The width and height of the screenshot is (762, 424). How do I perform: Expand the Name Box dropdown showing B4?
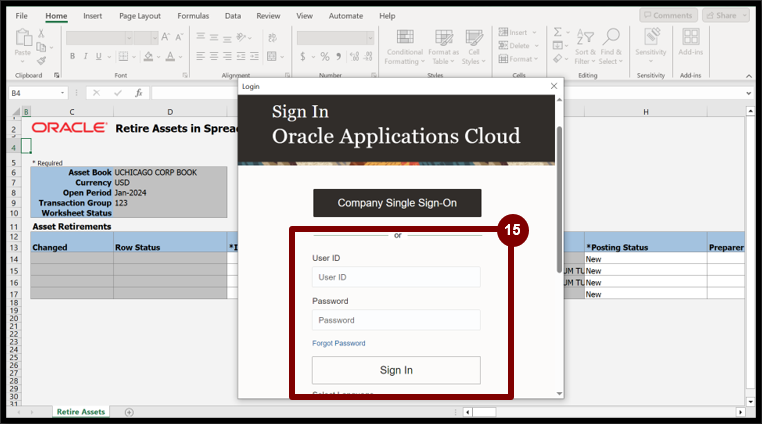pyautogui.click(x=62, y=93)
